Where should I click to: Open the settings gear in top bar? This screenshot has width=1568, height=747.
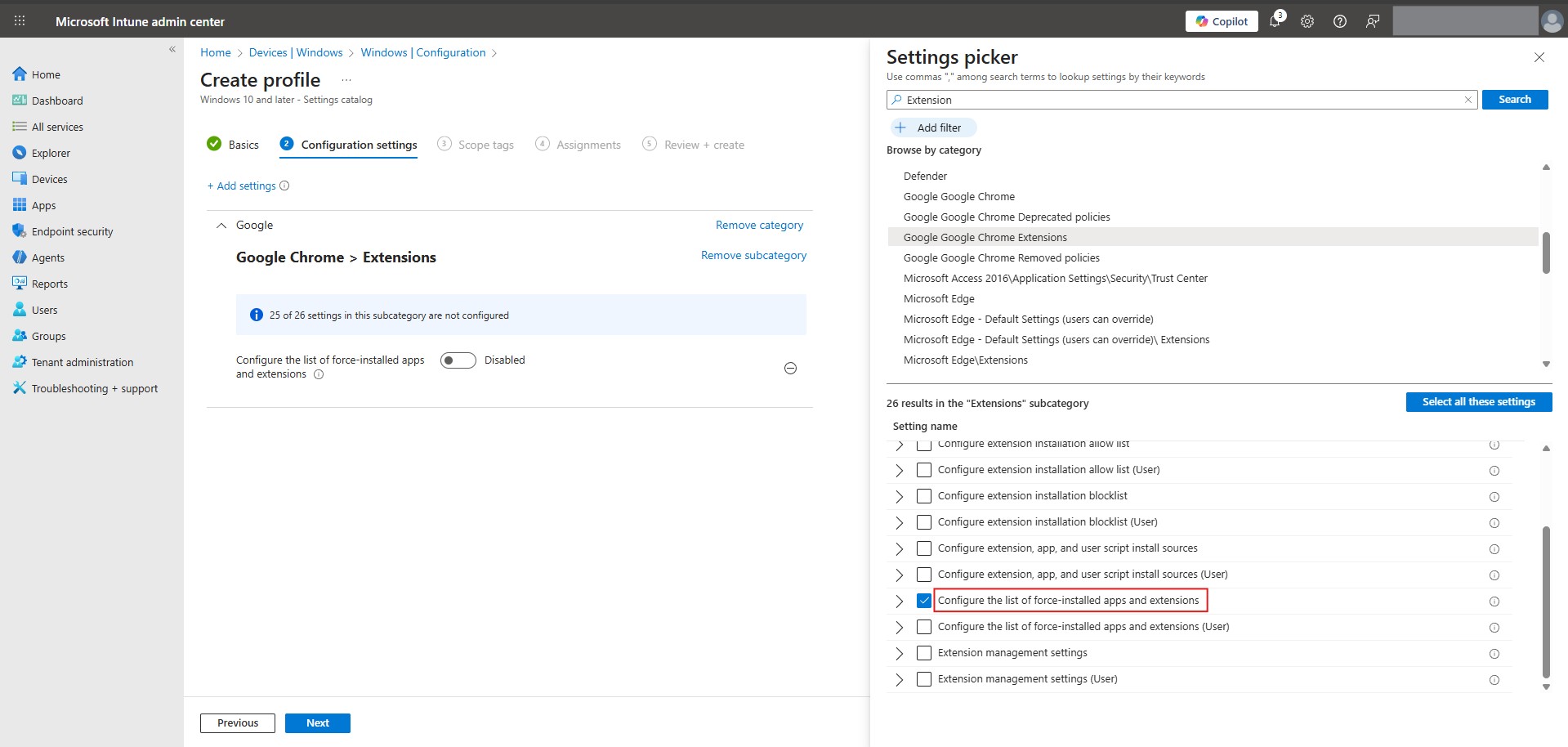coord(1307,21)
